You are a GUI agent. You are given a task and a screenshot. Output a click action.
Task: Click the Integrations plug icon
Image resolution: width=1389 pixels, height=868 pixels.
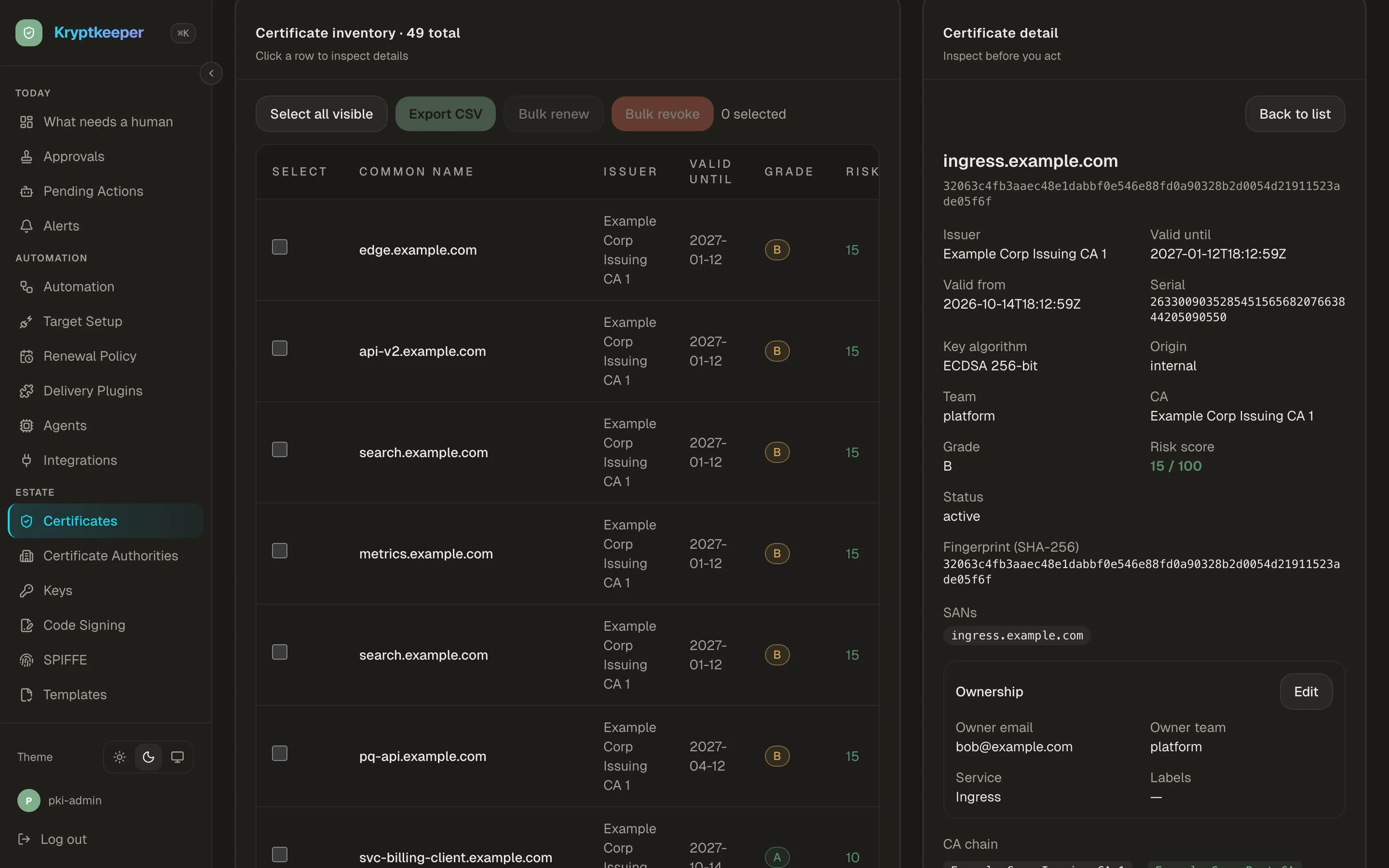point(27,461)
